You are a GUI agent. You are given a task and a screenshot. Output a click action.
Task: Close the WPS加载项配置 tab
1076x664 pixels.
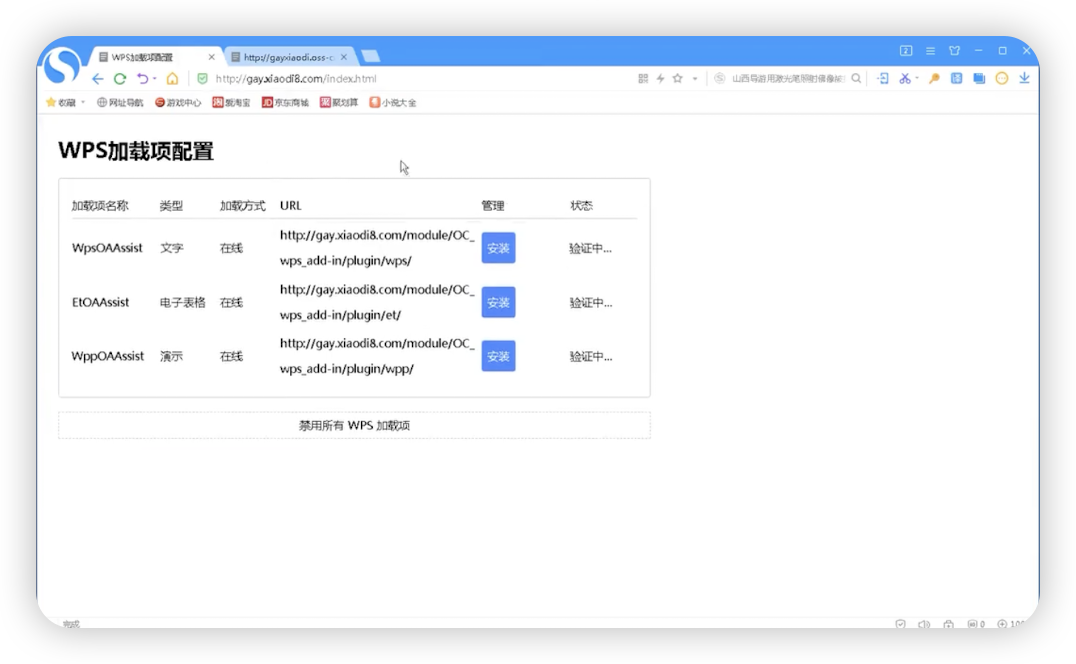click(211, 57)
